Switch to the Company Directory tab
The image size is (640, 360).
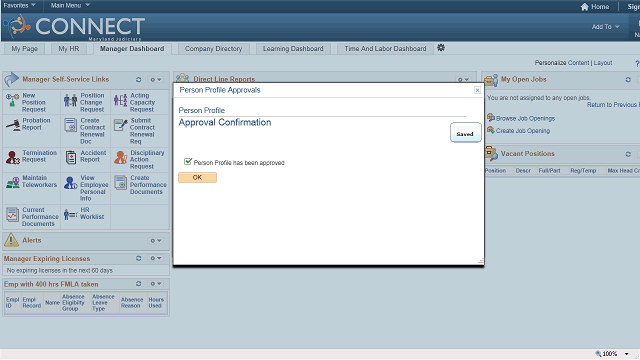point(213,49)
